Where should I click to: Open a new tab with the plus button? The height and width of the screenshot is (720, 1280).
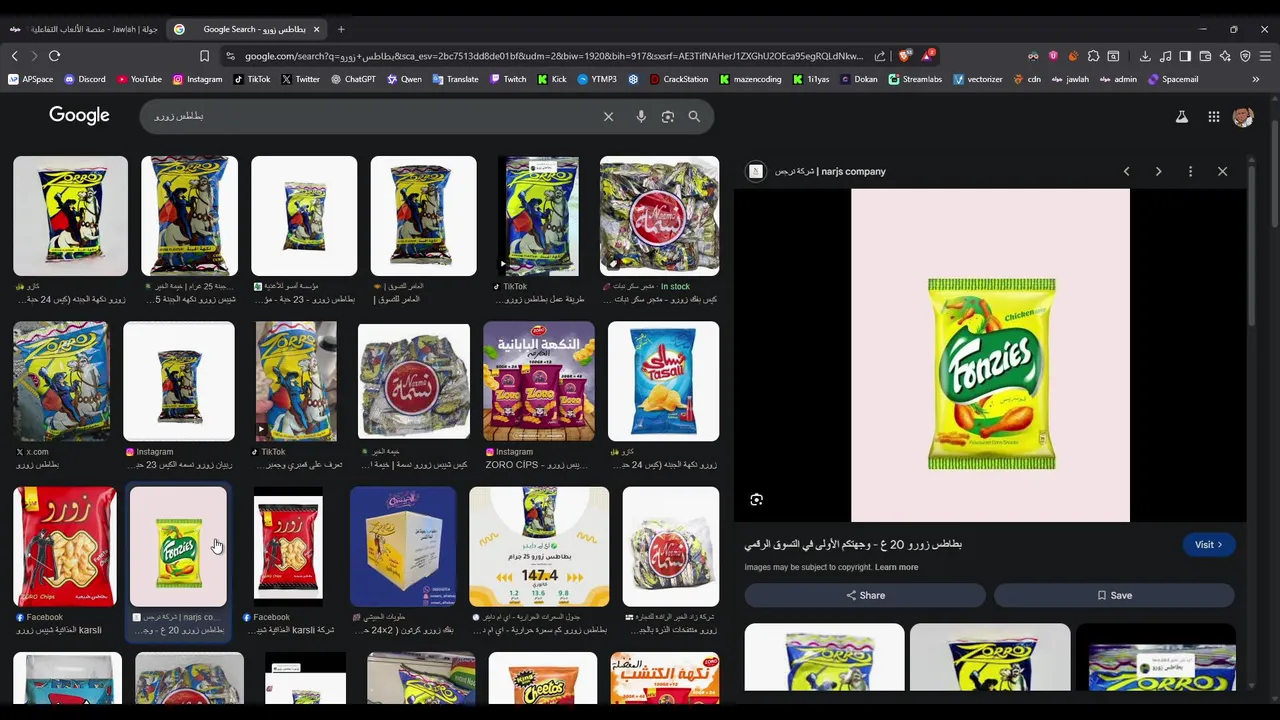tap(341, 29)
